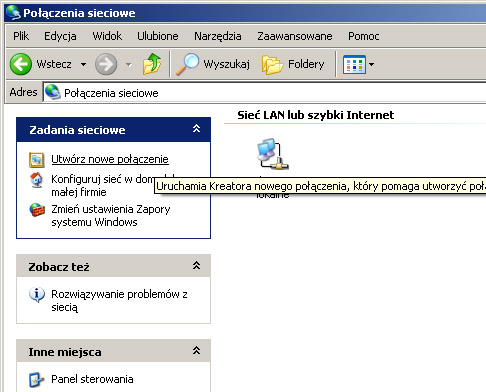This screenshot has width=486, height=392.
Task: Collapse the Zadania sieciowe panel
Action: point(196,129)
